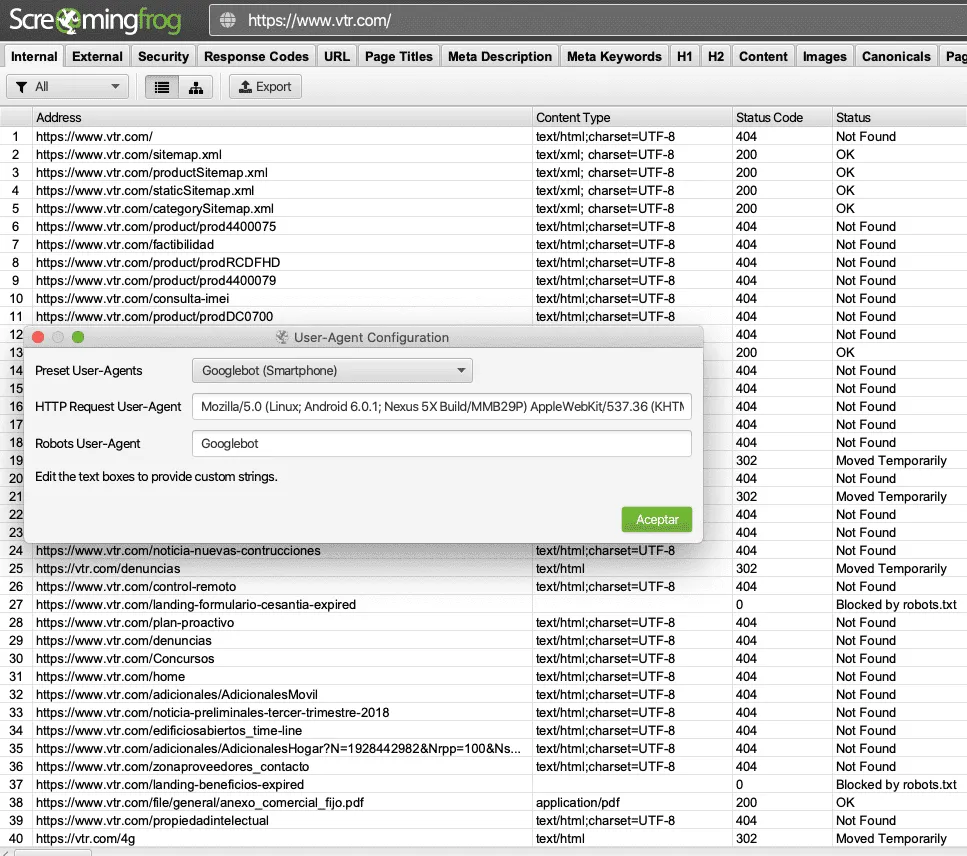967x856 pixels.
Task: Switch to tree structure view icon
Action: [196, 87]
